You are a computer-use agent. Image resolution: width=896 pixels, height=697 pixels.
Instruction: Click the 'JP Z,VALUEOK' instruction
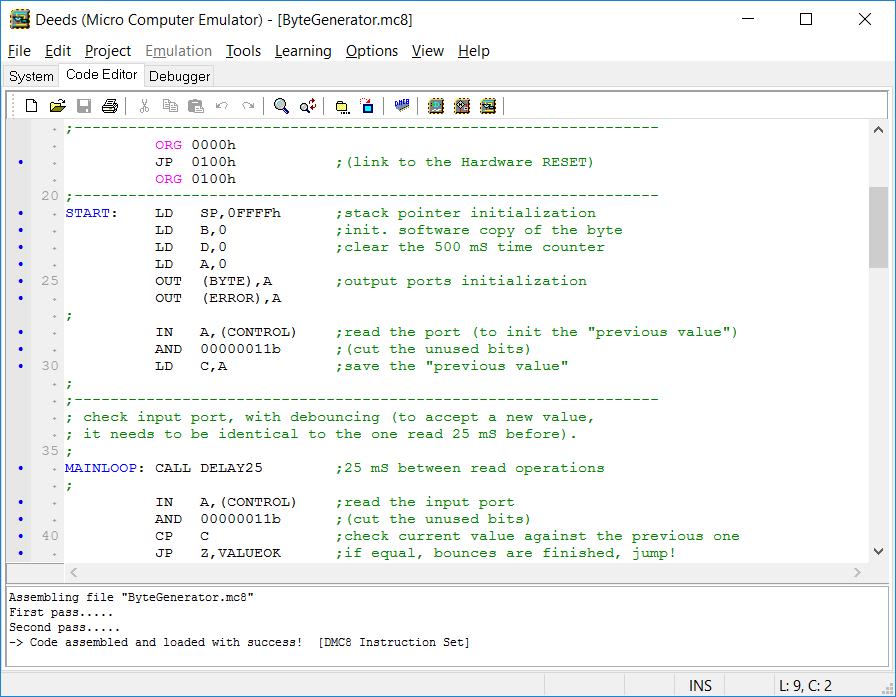point(218,553)
